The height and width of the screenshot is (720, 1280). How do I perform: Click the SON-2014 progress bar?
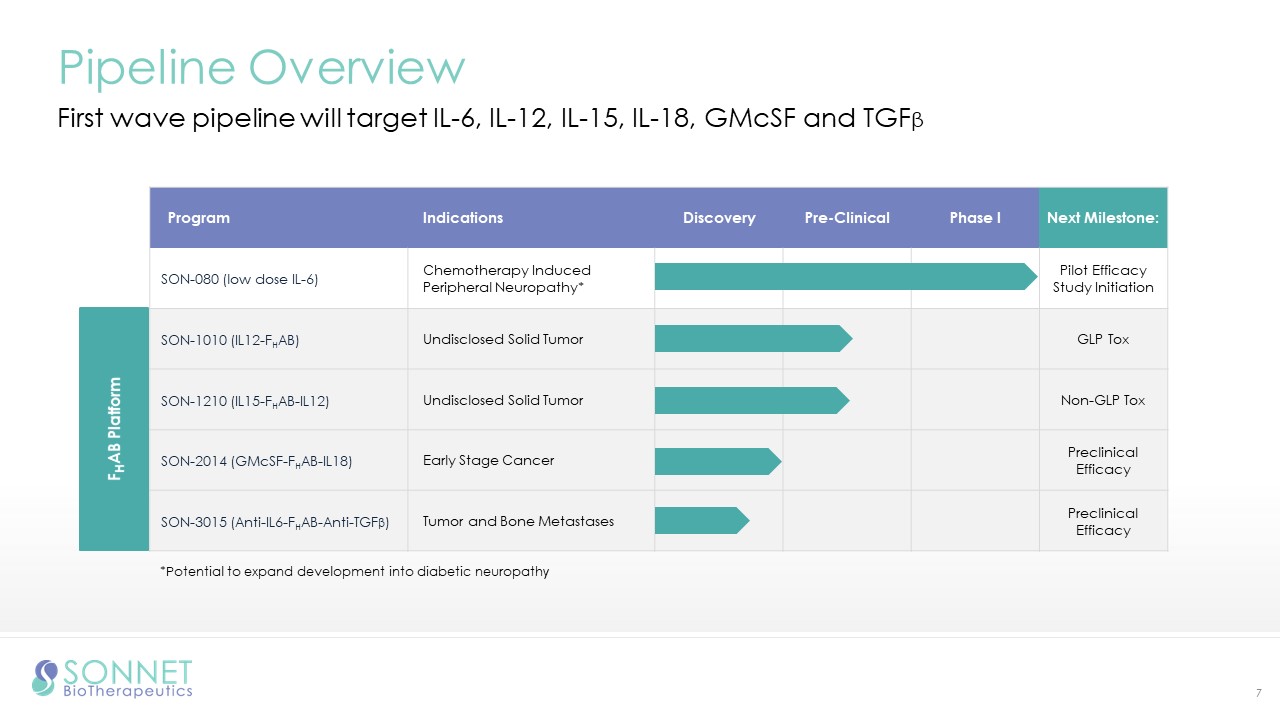716,461
